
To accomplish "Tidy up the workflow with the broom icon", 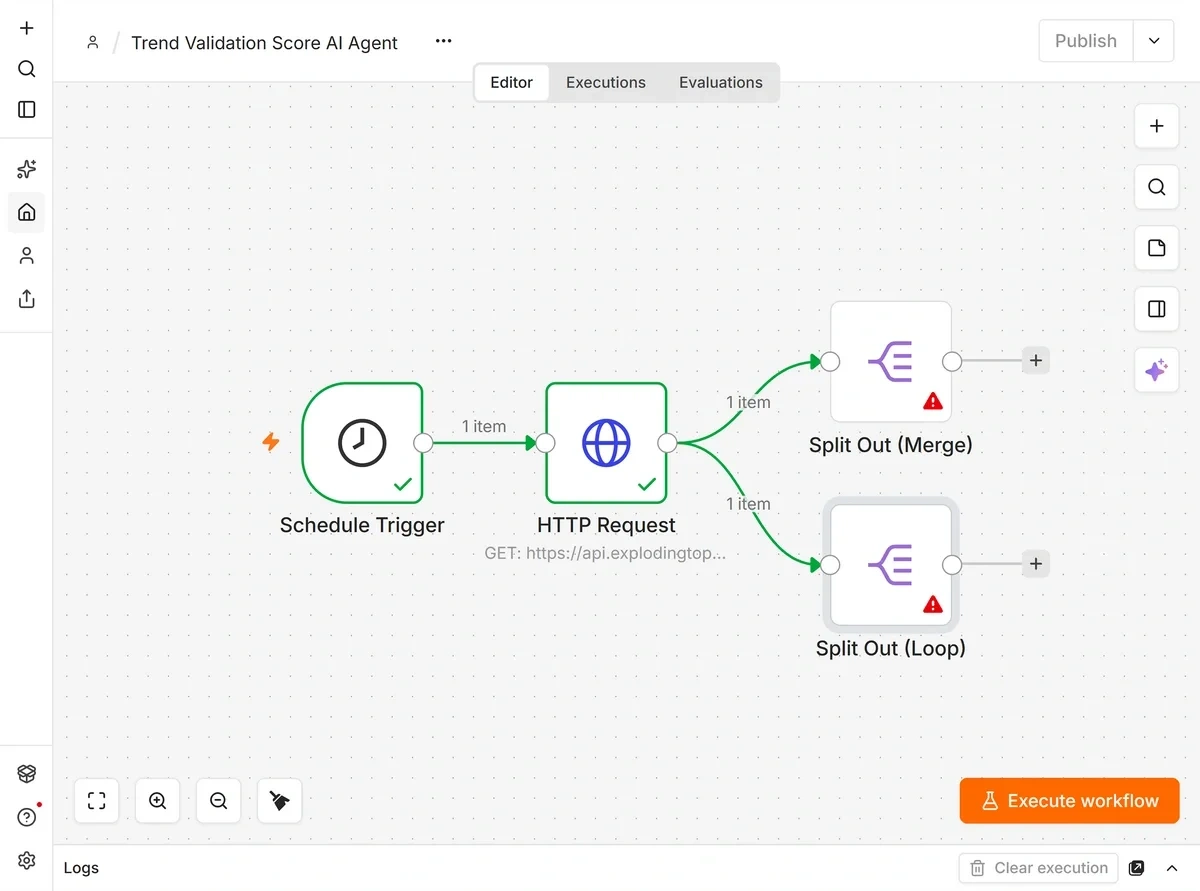I will pyautogui.click(x=279, y=801).
